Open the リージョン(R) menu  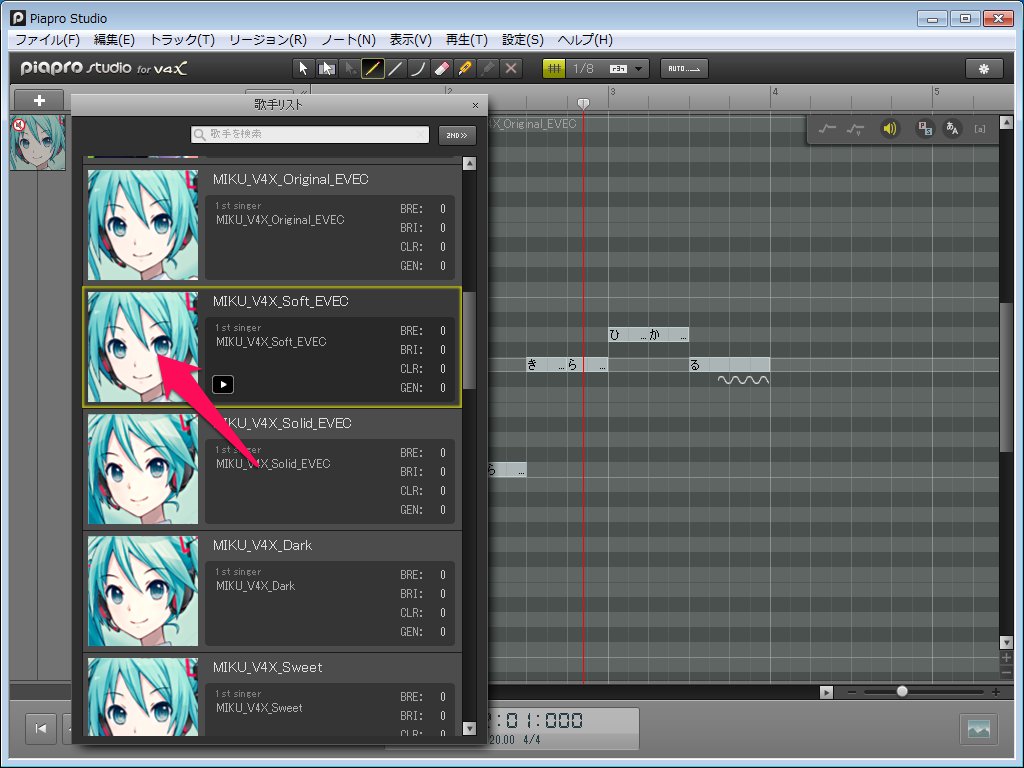(x=268, y=40)
